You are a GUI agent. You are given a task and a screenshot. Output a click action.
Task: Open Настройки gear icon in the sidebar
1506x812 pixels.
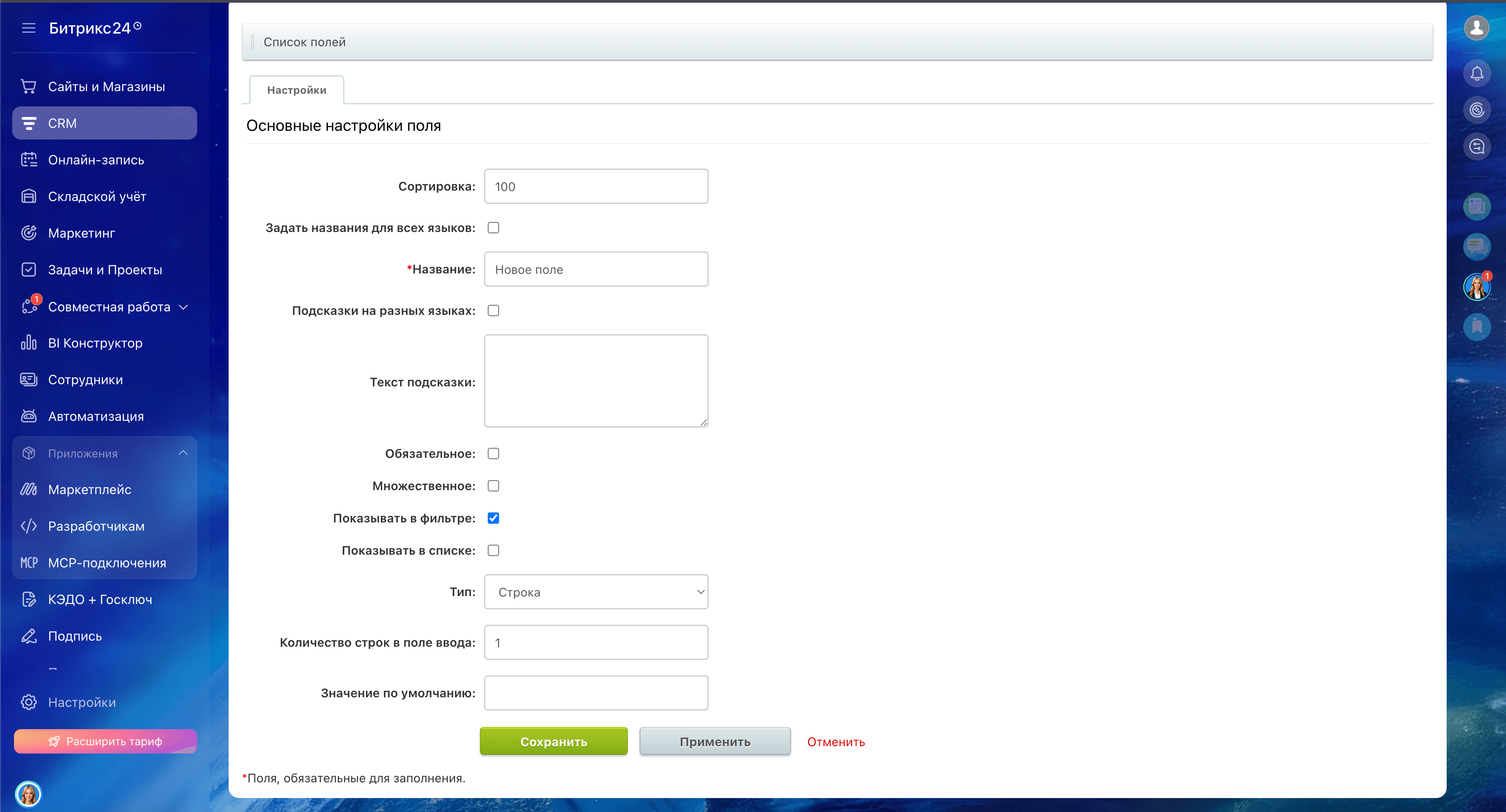coord(29,702)
